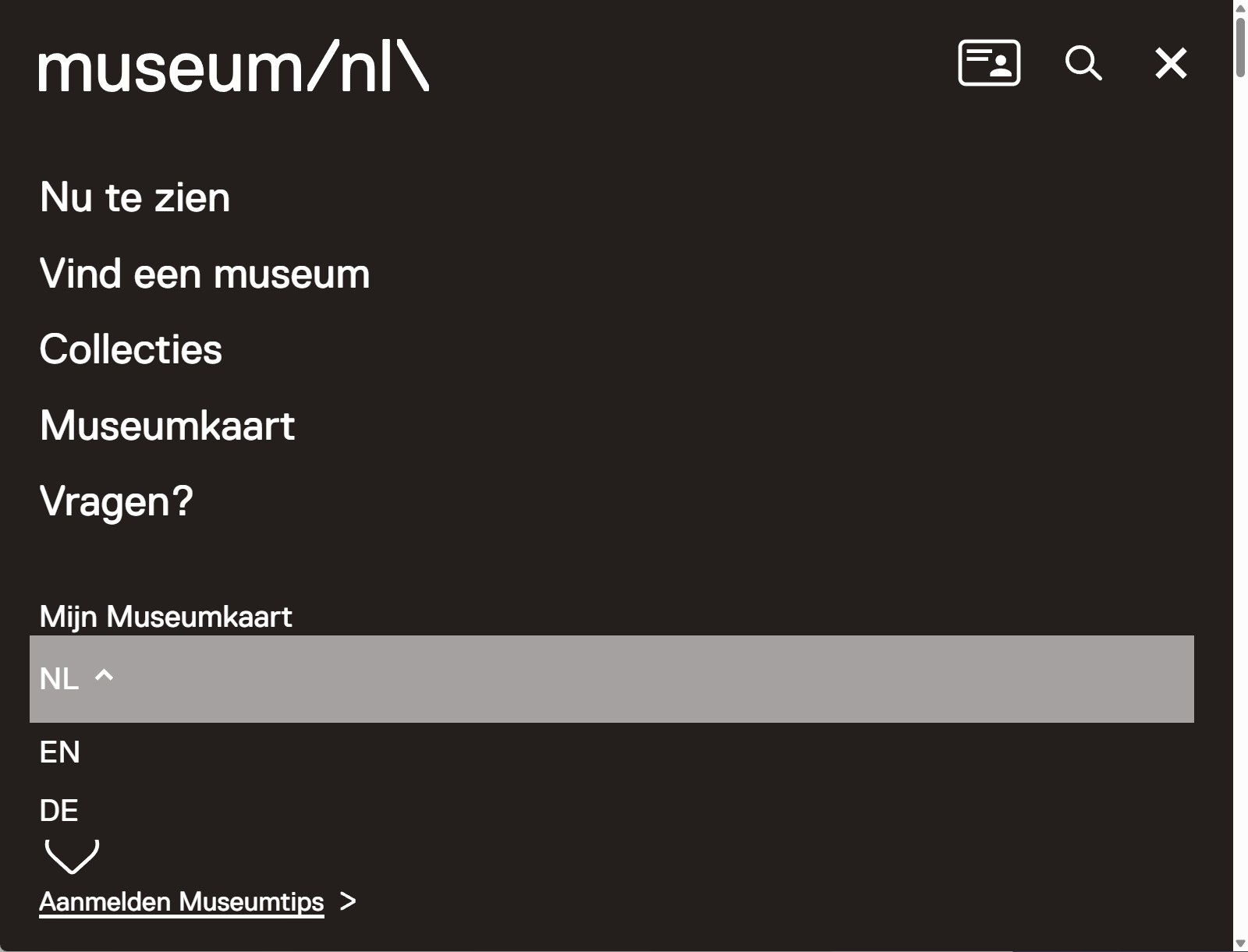Screen dimensions: 1248x952
Task: Go to Collecties
Action: pyautogui.click(x=130, y=349)
